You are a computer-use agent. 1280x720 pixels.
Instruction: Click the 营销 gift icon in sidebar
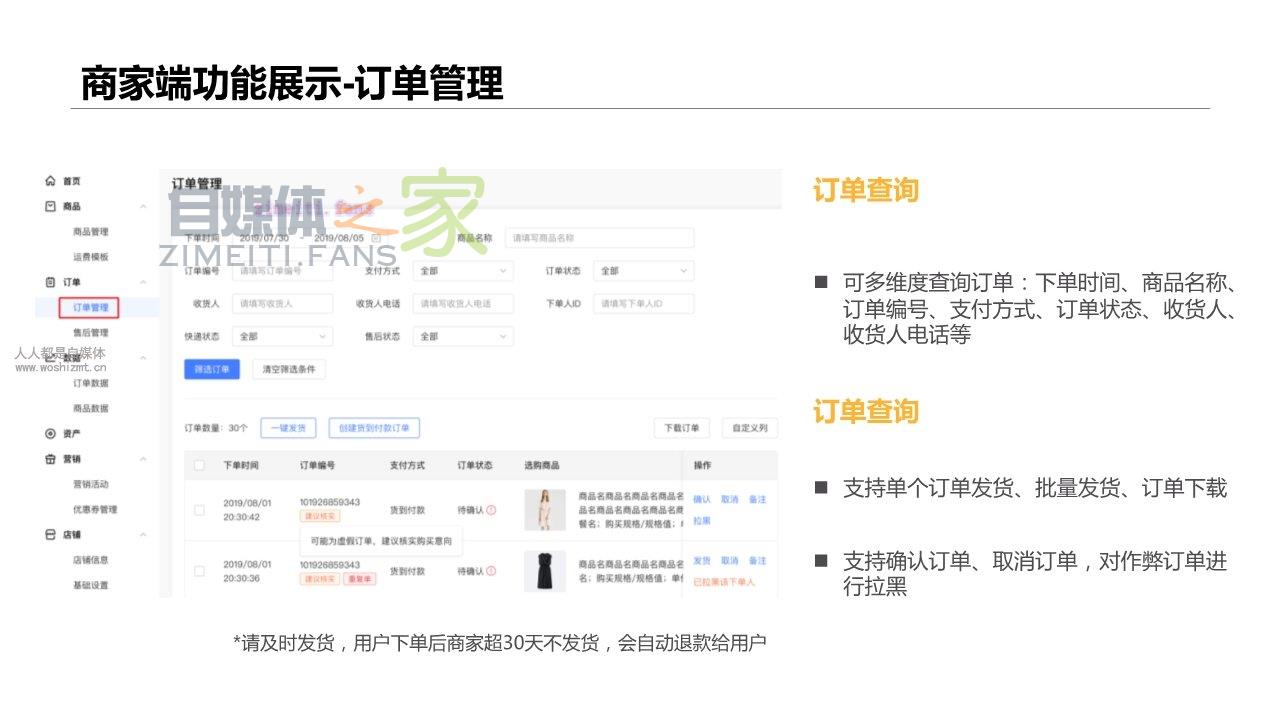coord(50,459)
